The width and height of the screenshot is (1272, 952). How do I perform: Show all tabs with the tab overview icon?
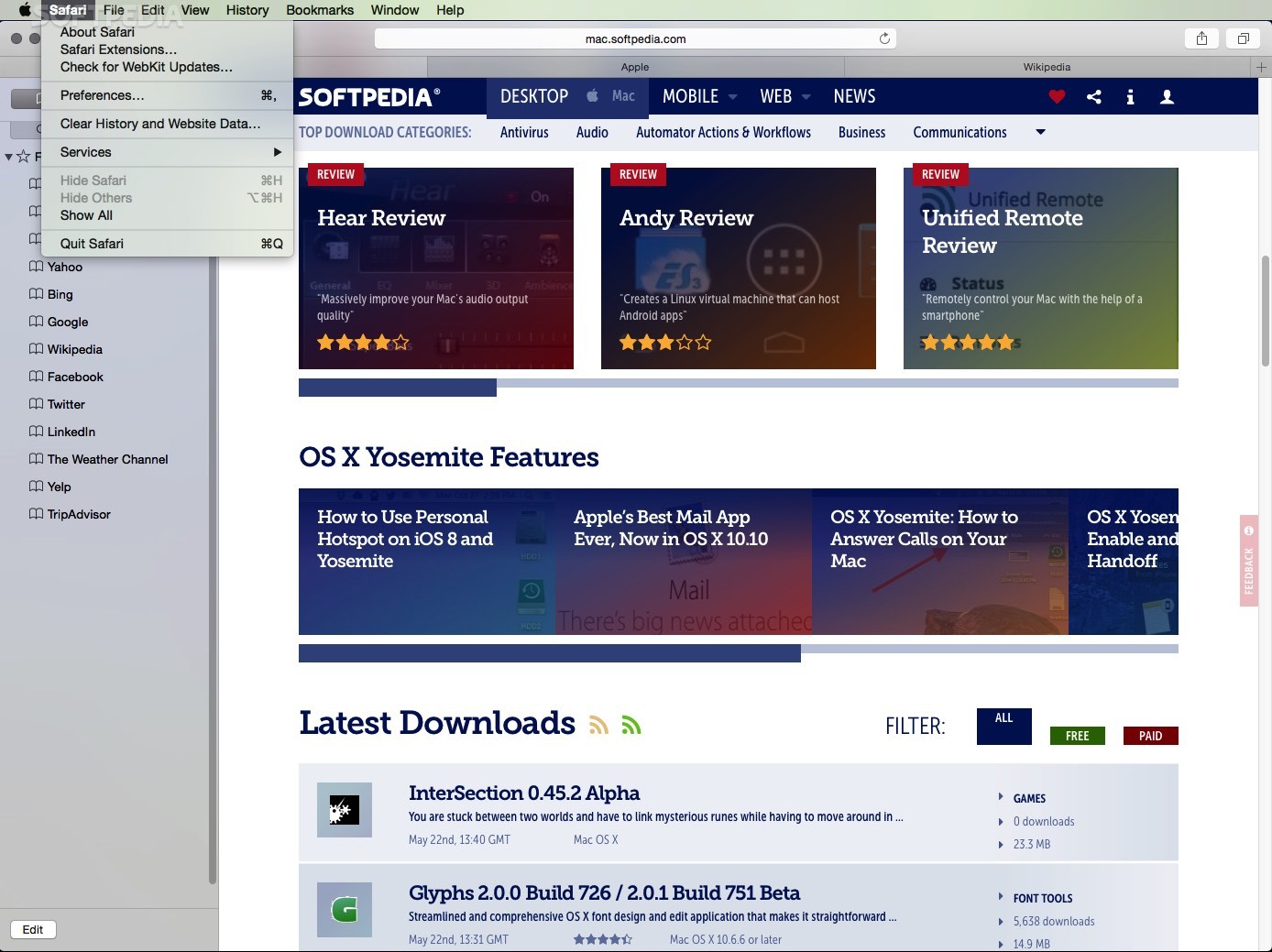point(1244,38)
